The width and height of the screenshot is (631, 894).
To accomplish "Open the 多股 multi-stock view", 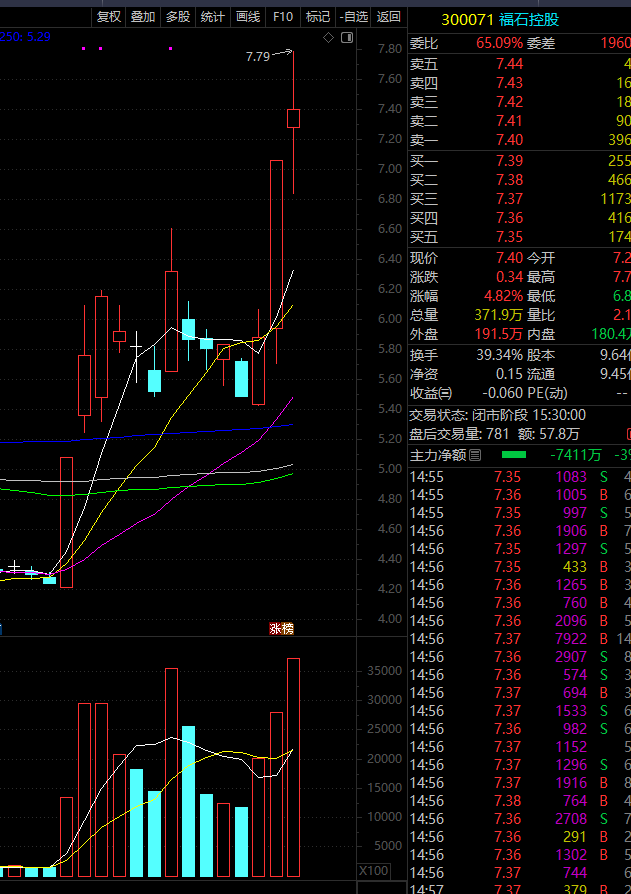I will (x=178, y=17).
